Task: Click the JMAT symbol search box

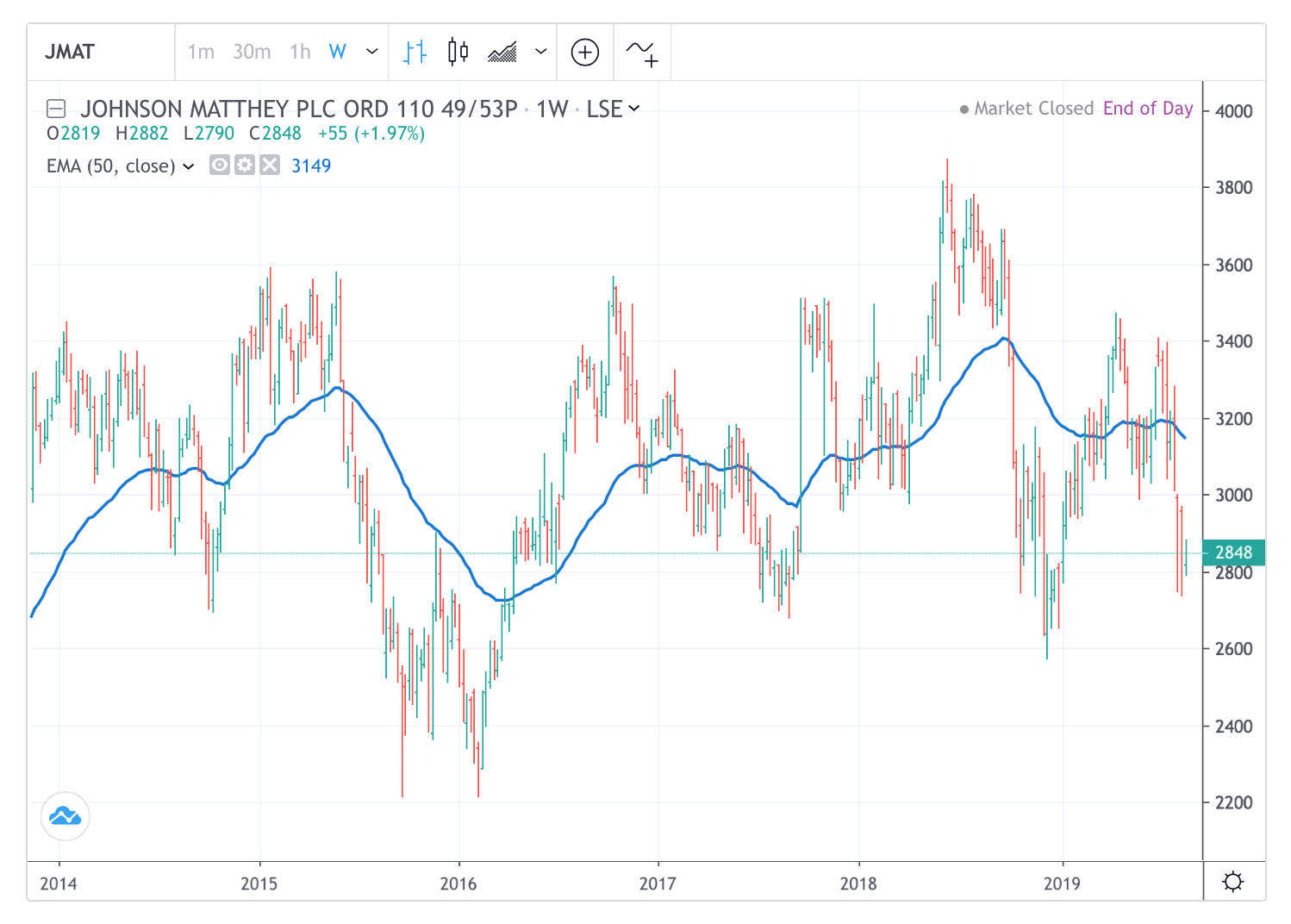Action: [102, 52]
